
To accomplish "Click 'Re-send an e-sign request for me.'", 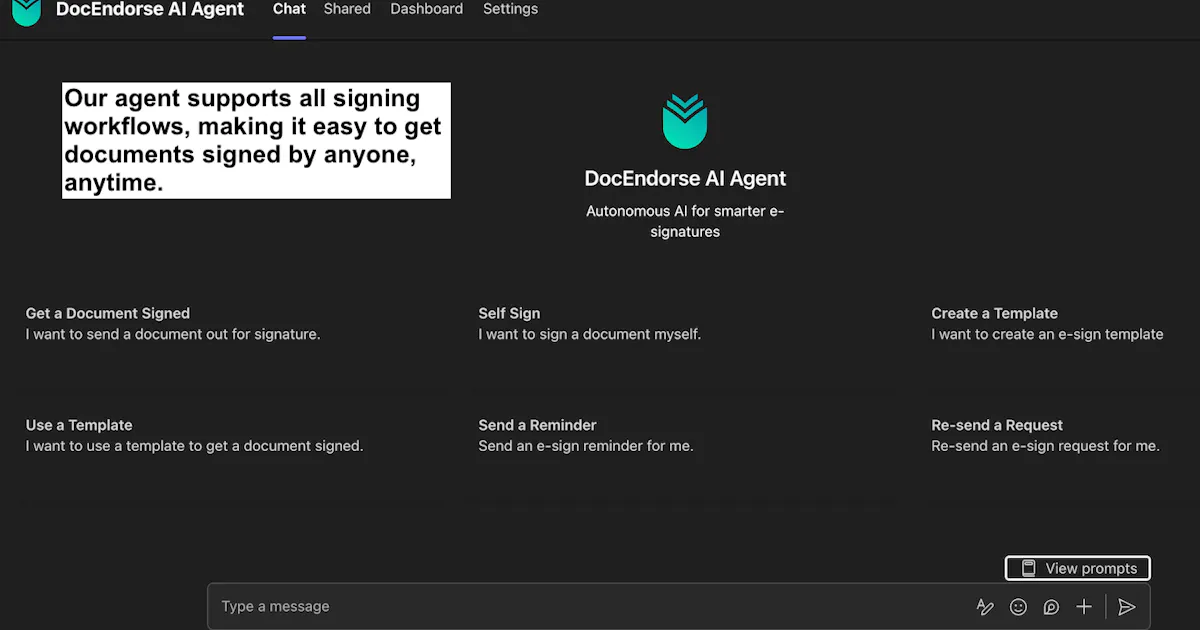I will point(1045,447).
